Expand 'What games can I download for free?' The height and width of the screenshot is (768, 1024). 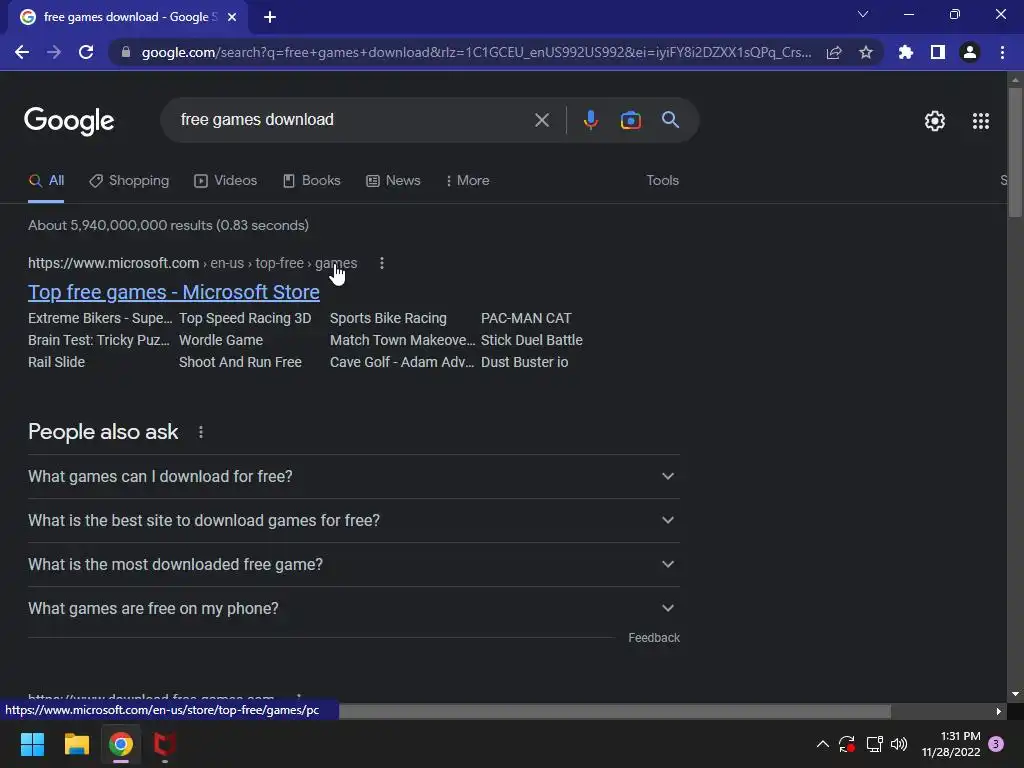tap(353, 477)
